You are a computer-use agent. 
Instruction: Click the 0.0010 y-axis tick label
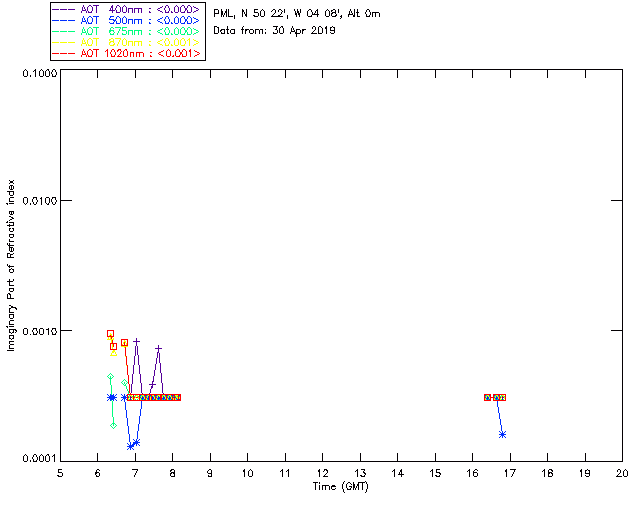point(40,331)
